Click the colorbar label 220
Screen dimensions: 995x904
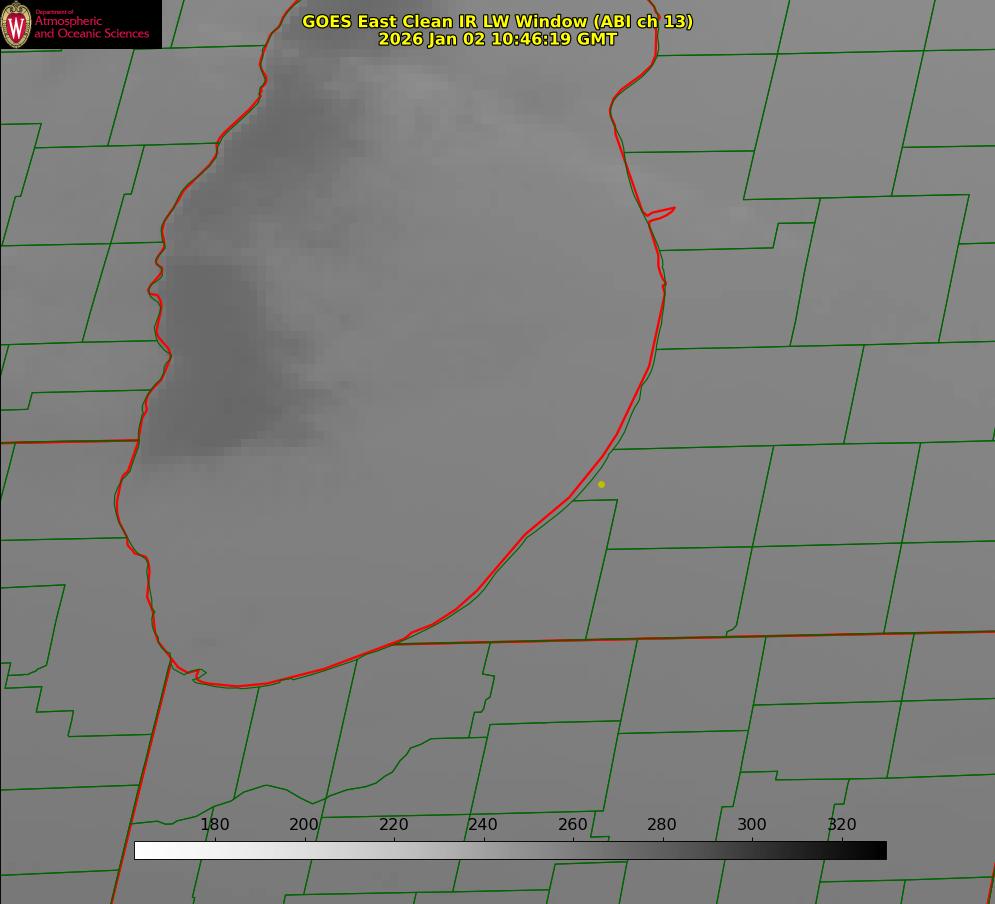pos(393,824)
